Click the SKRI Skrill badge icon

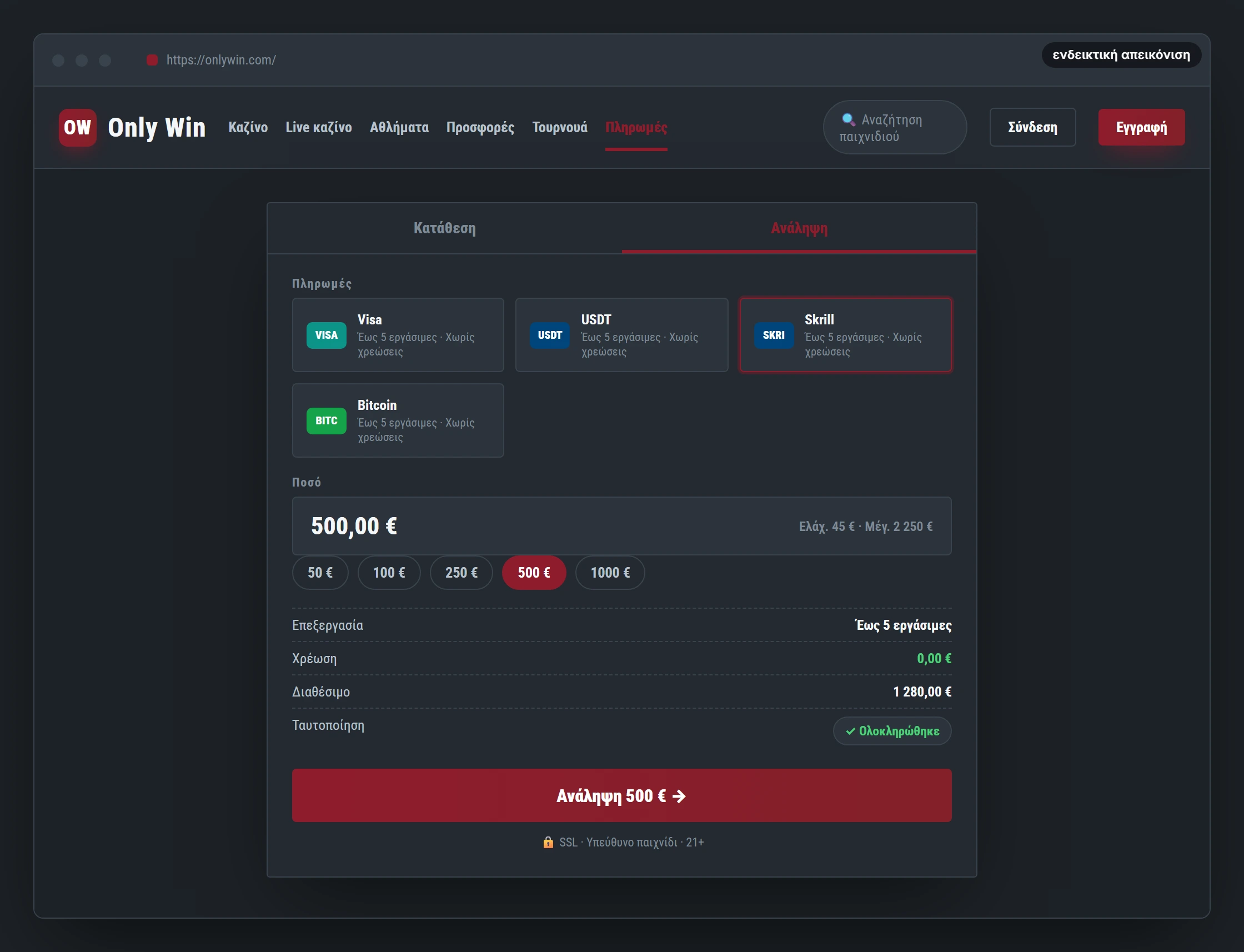click(773, 335)
